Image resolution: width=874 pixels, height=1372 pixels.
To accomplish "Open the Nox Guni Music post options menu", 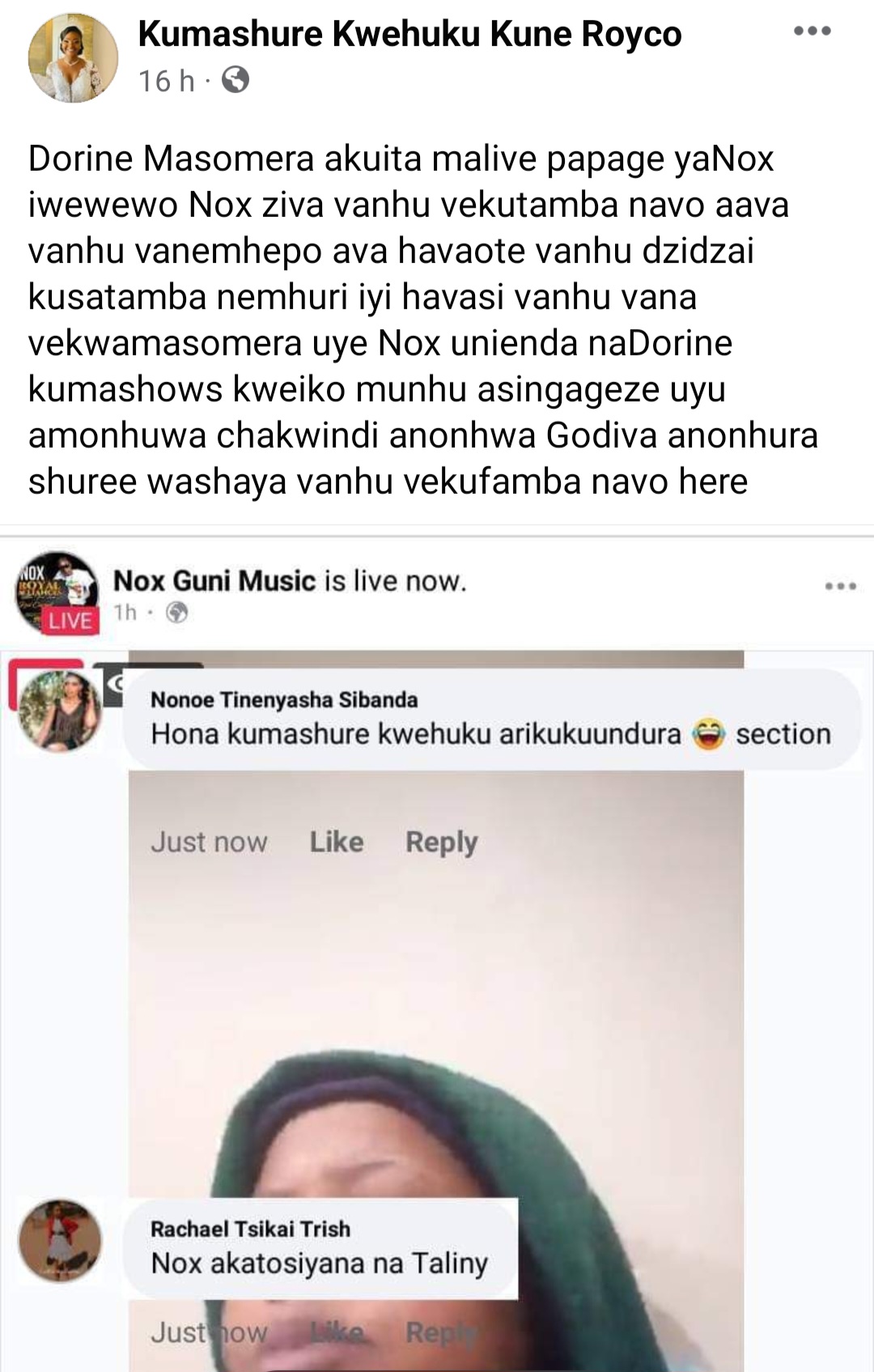I will tap(840, 586).
